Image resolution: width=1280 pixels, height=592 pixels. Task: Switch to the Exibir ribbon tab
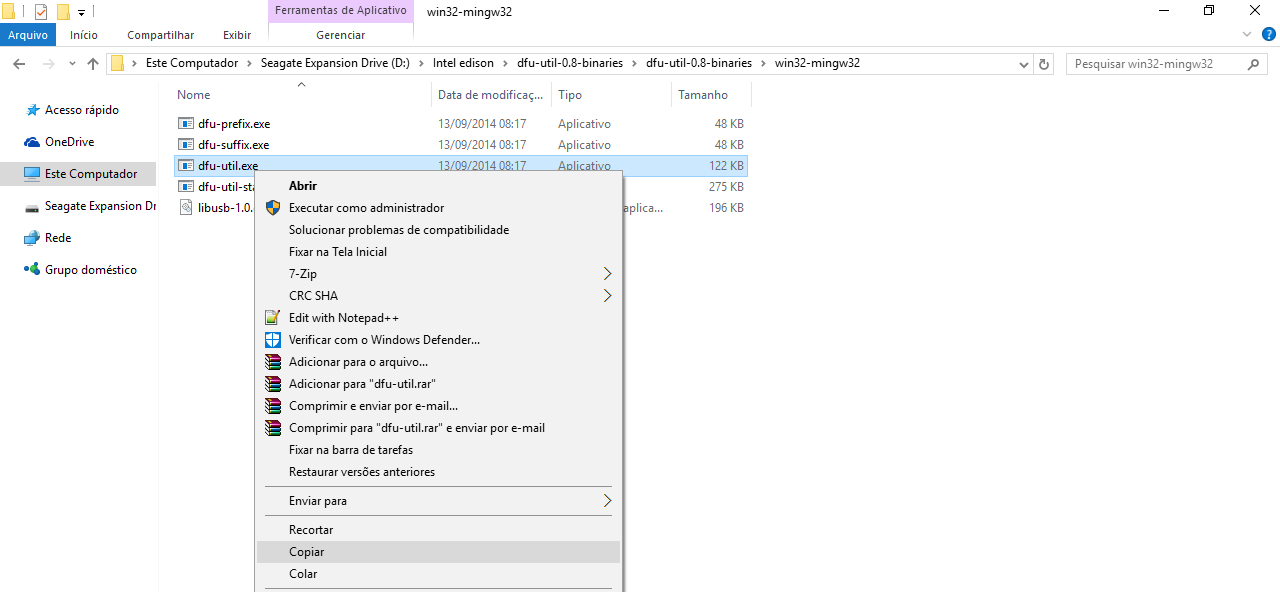coord(237,35)
